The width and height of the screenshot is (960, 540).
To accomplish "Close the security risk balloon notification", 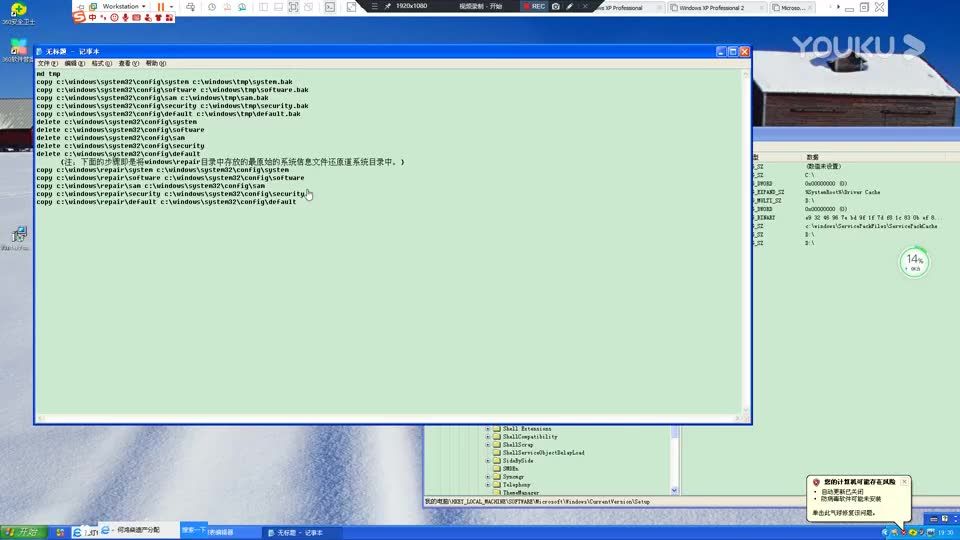I will [904, 482].
